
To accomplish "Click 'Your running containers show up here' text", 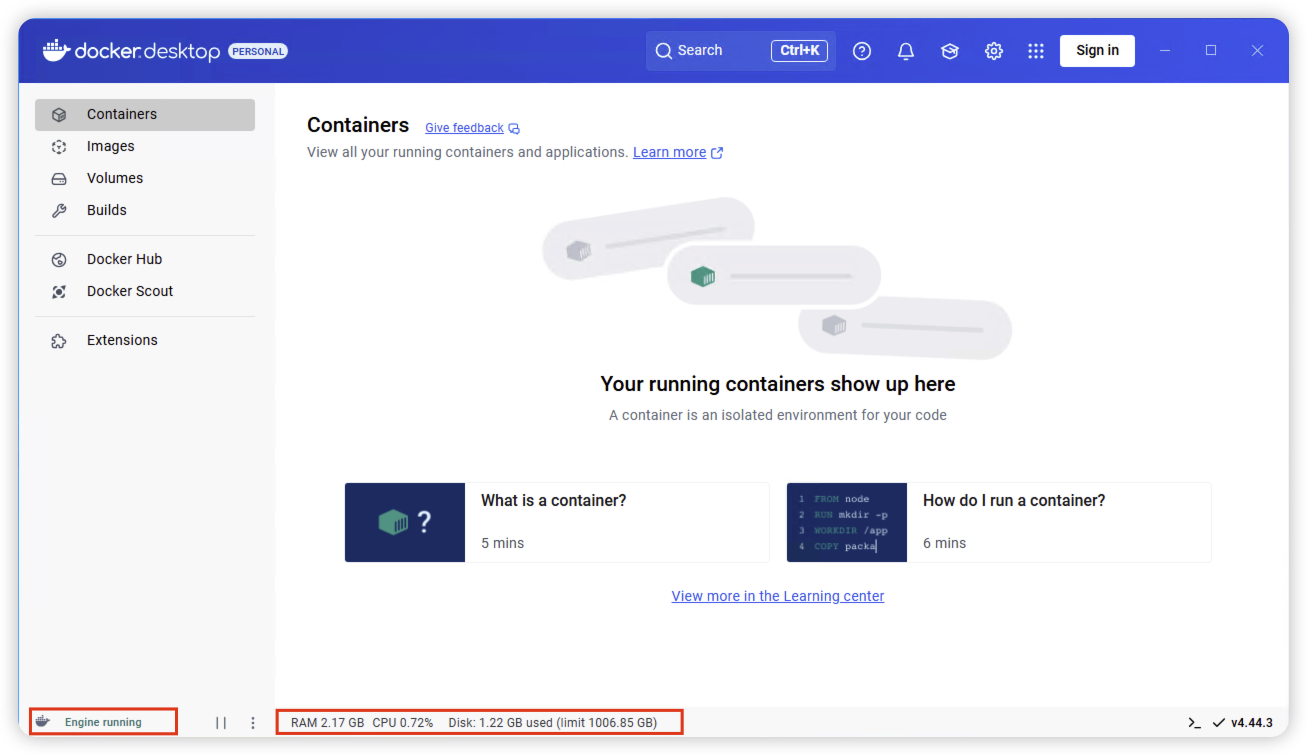I will (778, 384).
